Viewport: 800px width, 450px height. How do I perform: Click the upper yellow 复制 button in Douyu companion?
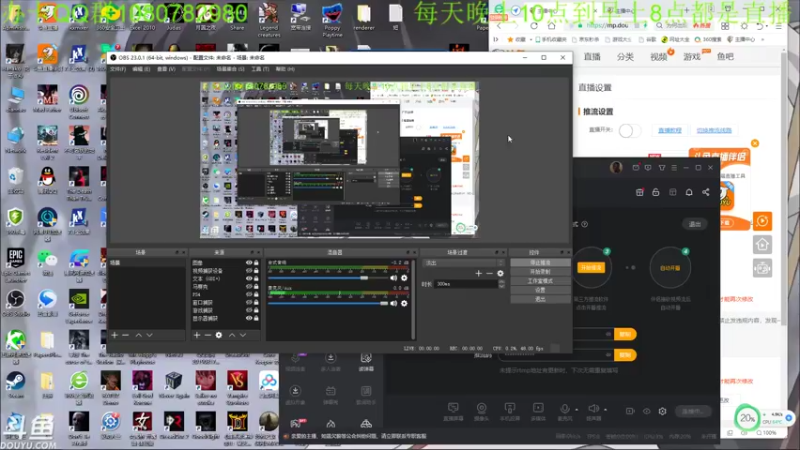(625, 334)
